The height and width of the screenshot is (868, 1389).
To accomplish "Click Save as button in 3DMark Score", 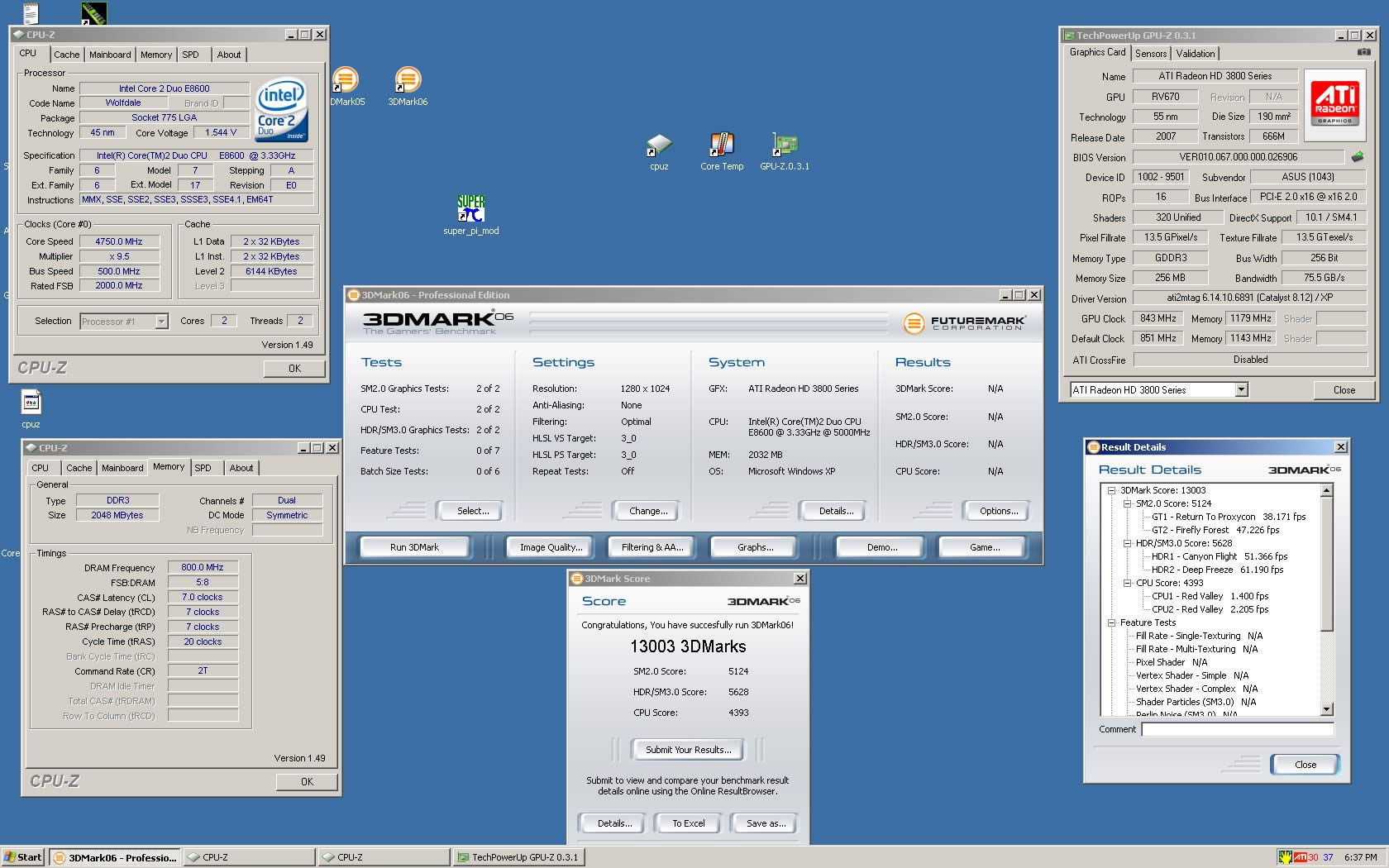I will 766,823.
